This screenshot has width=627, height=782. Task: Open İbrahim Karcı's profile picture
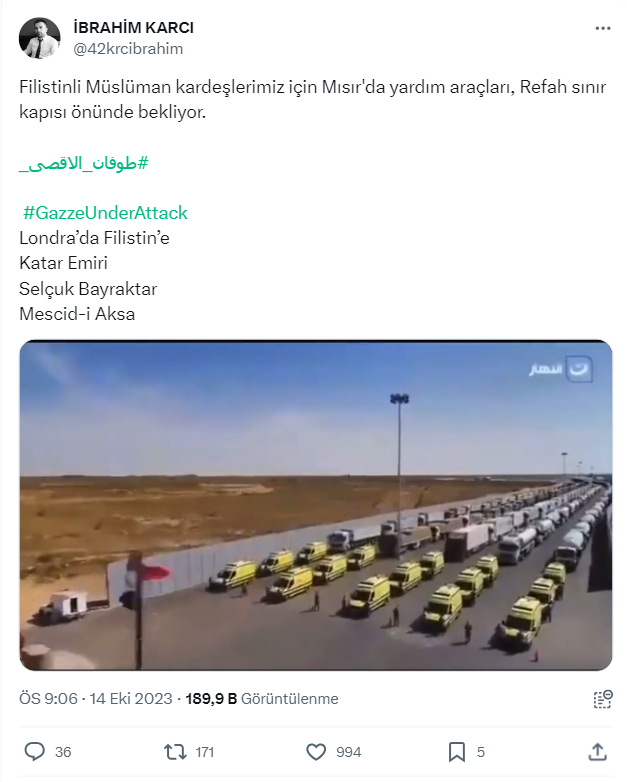[39, 38]
